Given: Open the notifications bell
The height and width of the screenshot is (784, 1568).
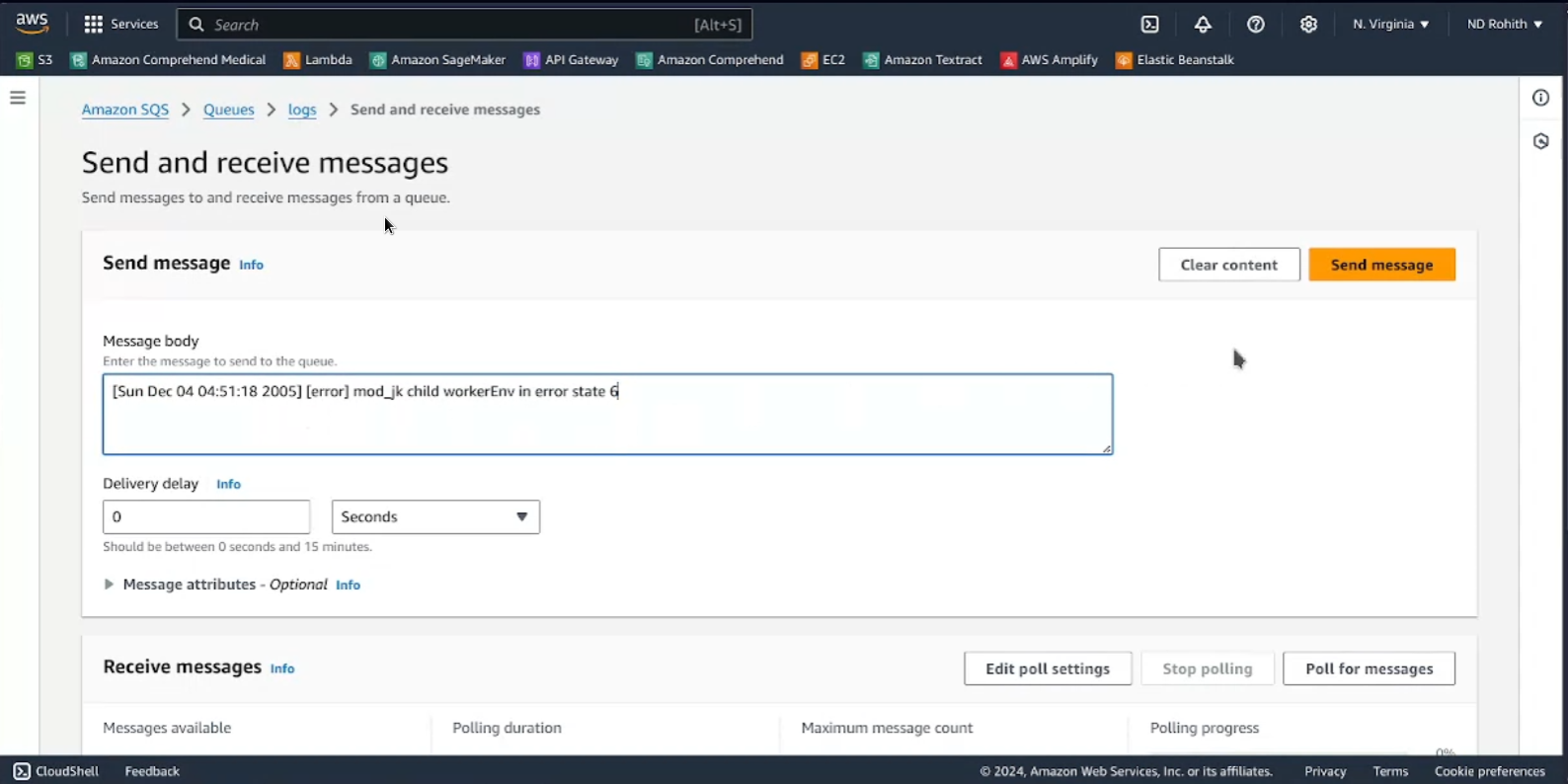Looking at the screenshot, I should click(1203, 24).
